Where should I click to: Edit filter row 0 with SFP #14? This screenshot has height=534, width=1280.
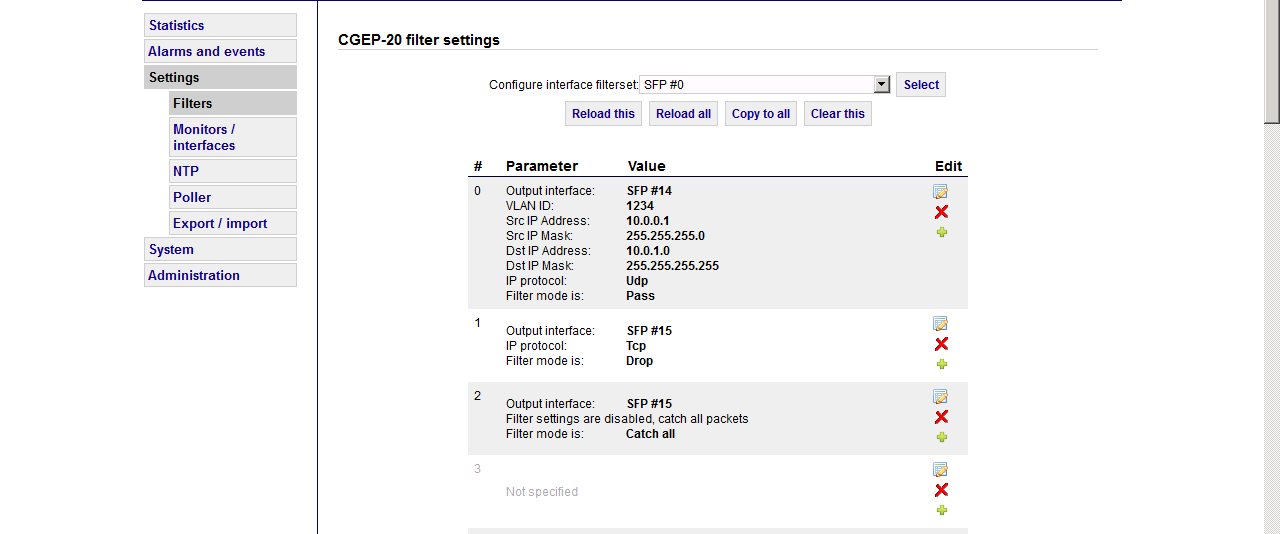(x=940, y=191)
